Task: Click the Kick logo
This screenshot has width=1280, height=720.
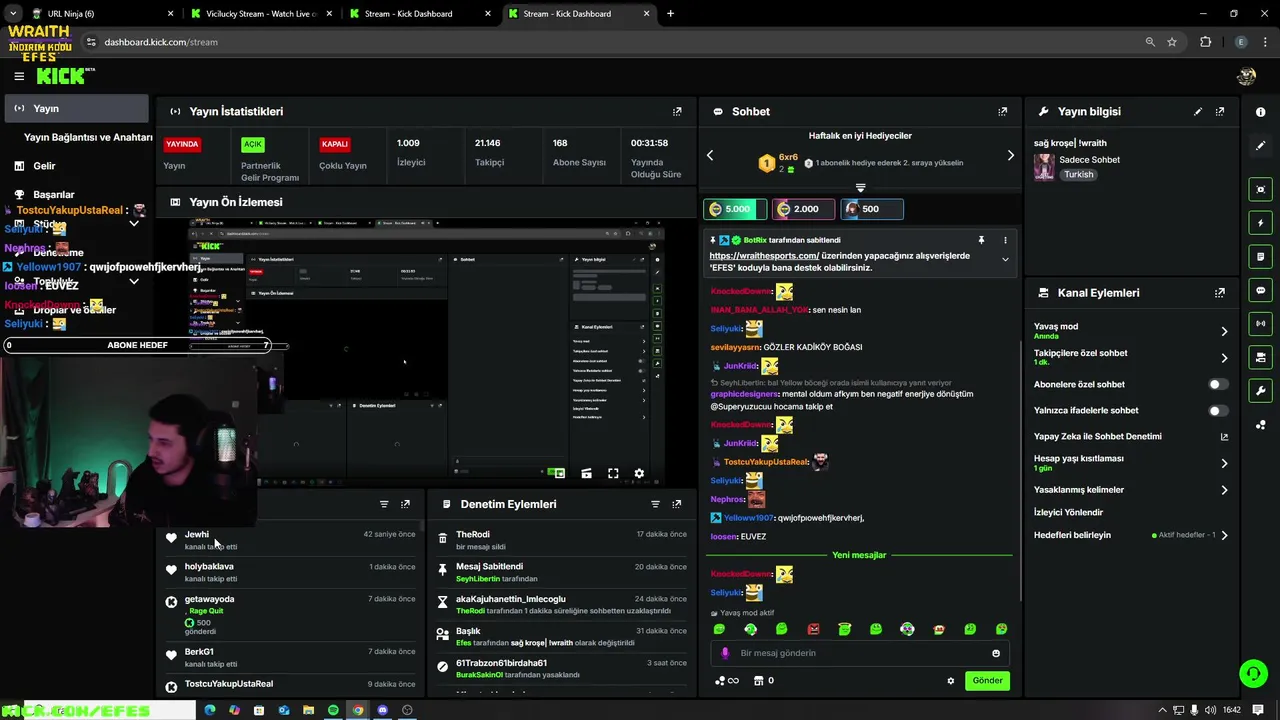Action: click(x=62, y=76)
